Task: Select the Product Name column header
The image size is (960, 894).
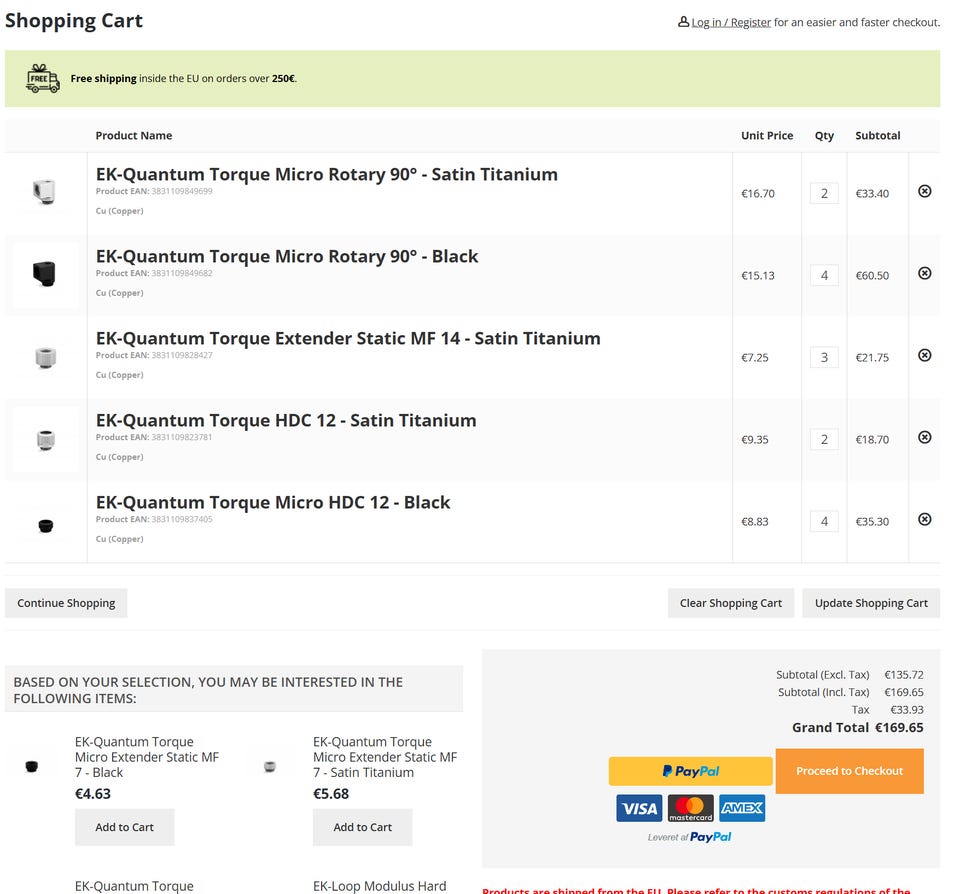Action: [x=133, y=135]
